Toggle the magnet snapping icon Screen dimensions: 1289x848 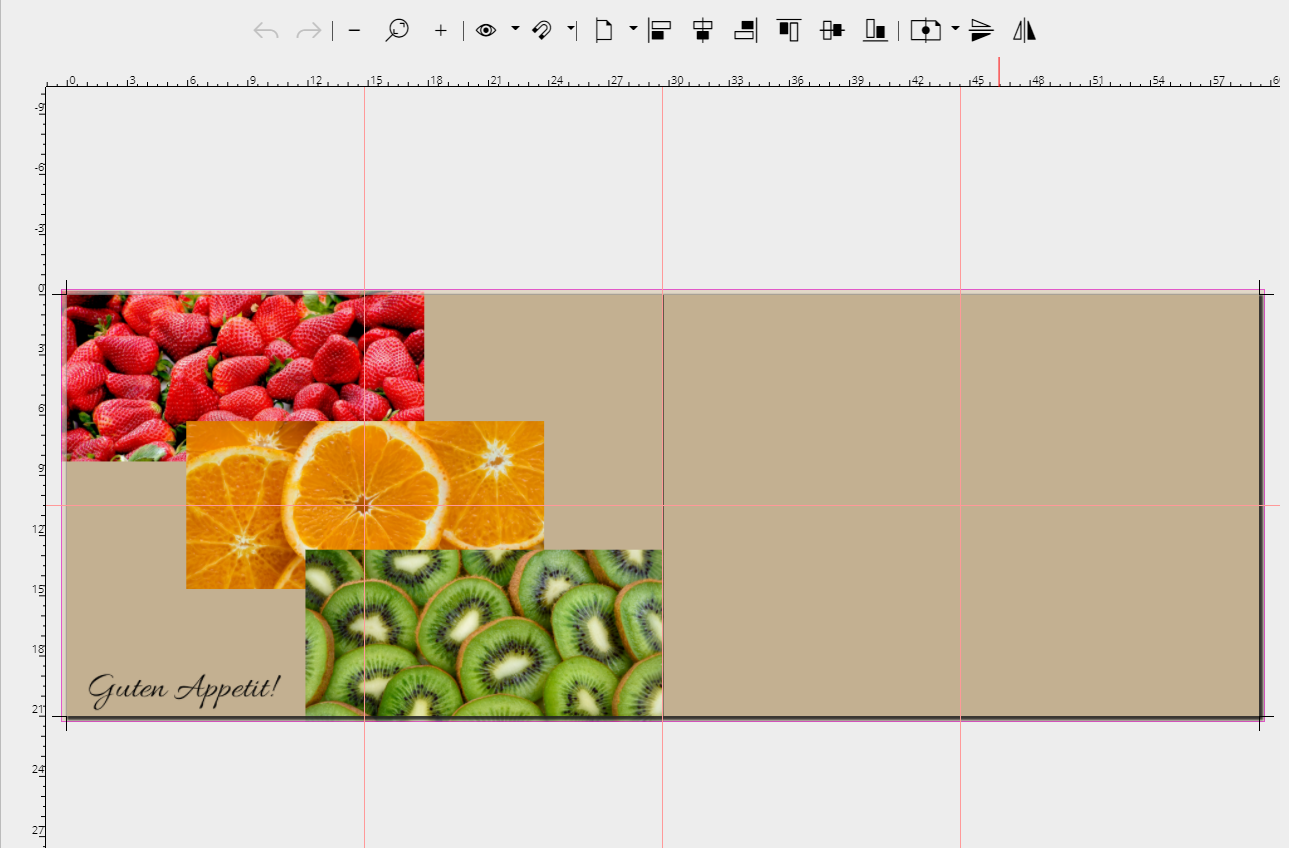pyautogui.click(x=541, y=31)
